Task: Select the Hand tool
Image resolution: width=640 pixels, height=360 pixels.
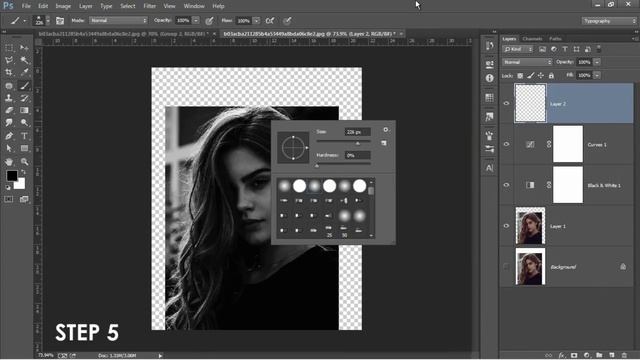Action: click(9, 162)
